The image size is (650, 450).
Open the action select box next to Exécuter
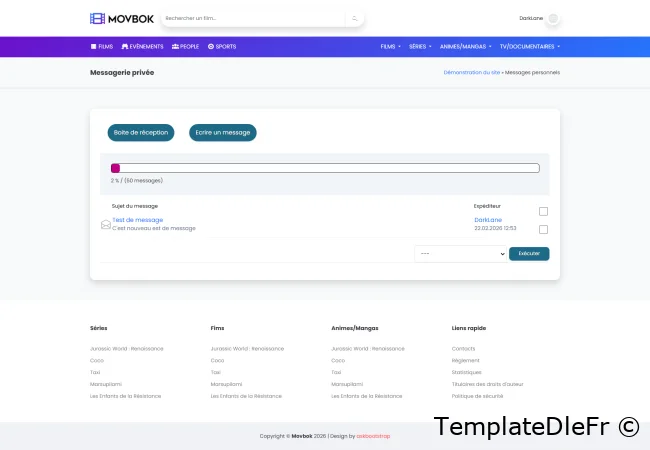(x=461, y=254)
